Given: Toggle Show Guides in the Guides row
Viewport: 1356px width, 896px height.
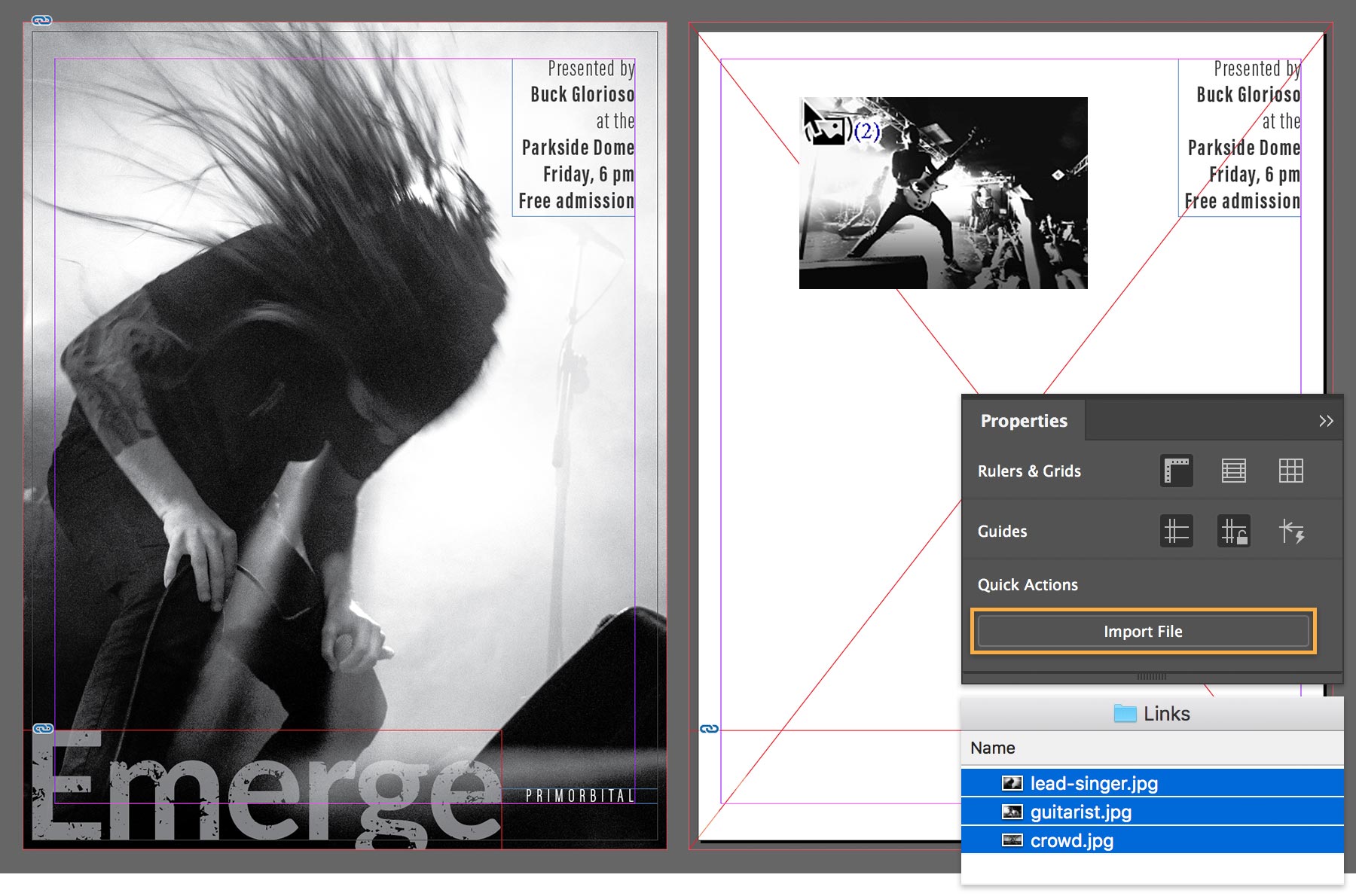Looking at the screenshot, I should click(1177, 531).
